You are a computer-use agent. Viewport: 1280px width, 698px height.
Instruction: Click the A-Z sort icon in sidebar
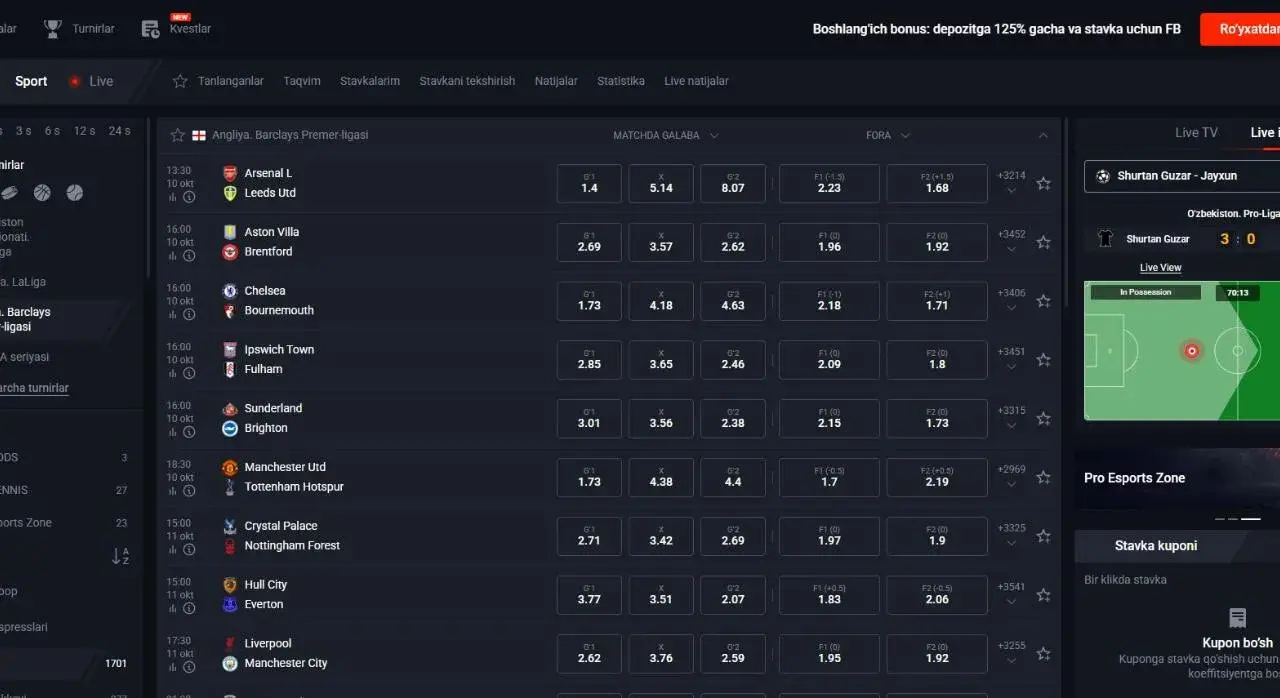coord(120,556)
